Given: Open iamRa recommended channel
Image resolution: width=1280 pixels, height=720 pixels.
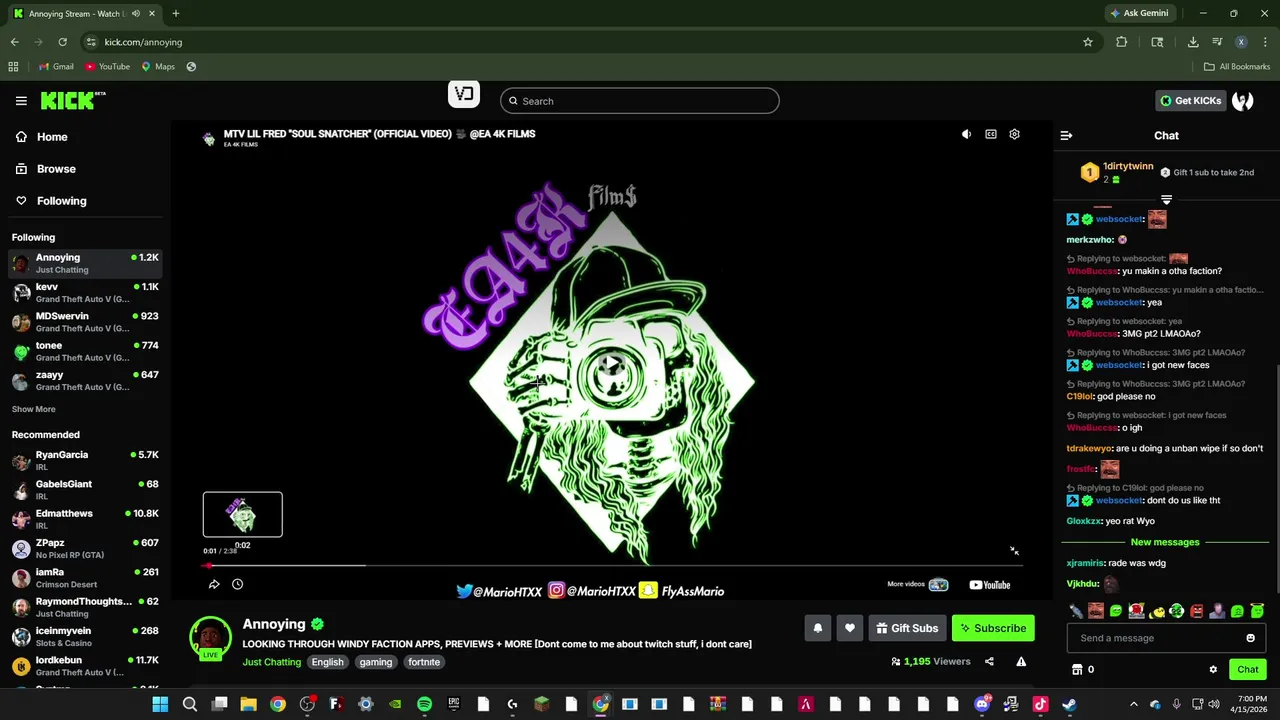Looking at the screenshot, I should pos(85,578).
